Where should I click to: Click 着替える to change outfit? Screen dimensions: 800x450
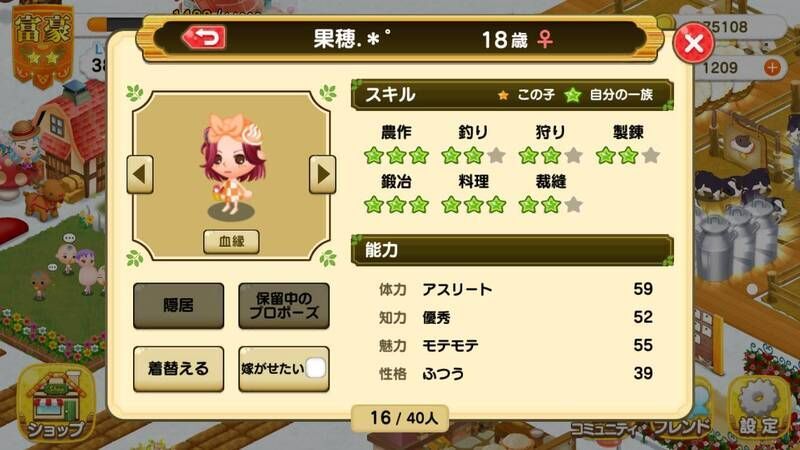[x=179, y=369]
